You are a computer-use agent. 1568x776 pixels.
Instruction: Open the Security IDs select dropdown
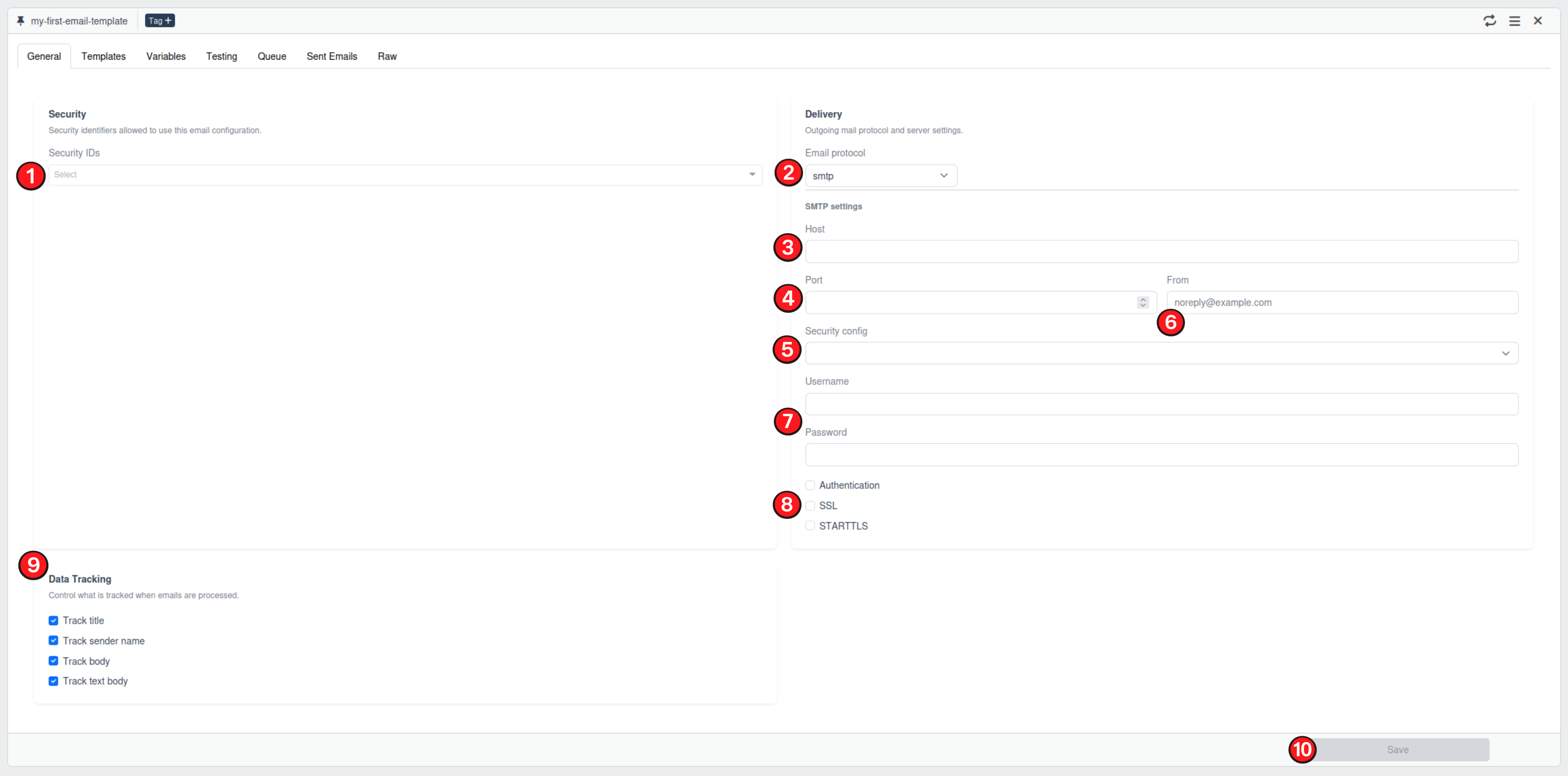pos(405,175)
